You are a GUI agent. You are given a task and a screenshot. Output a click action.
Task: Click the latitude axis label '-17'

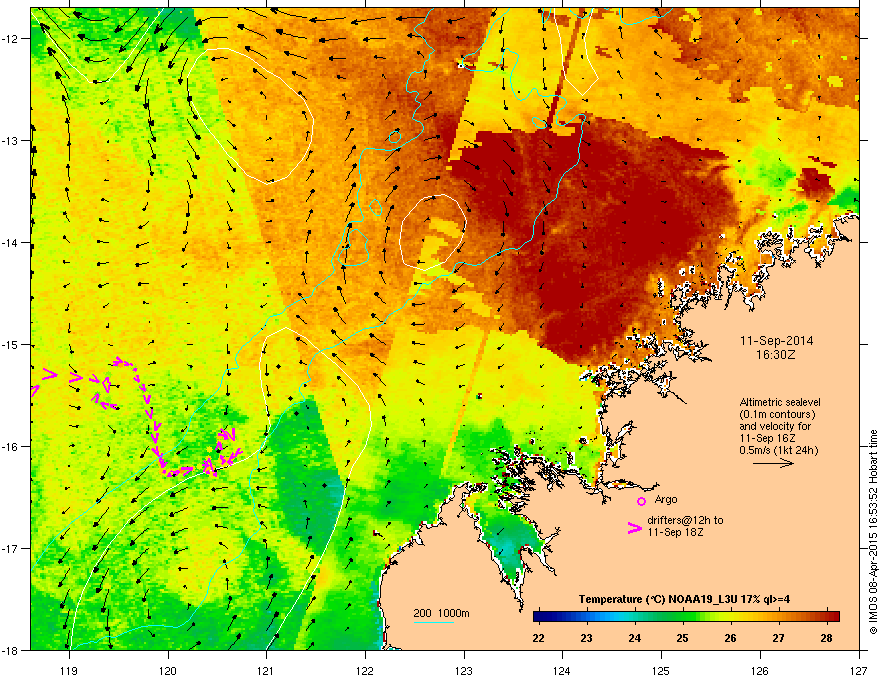tap(11, 548)
